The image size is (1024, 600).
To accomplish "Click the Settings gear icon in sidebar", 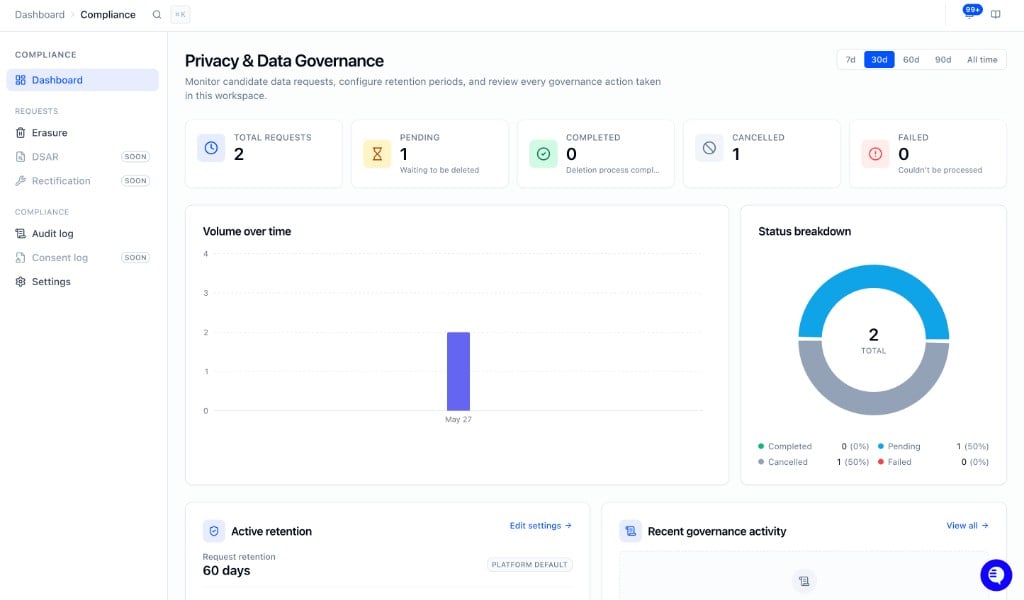I will pyautogui.click(x=20, y=281).
